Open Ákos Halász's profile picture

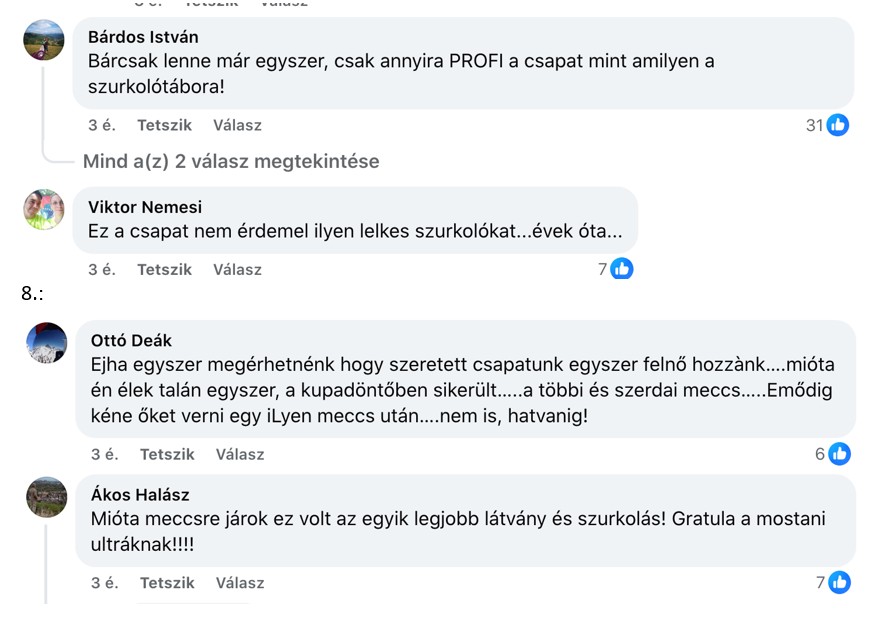(x=46, y=496)
